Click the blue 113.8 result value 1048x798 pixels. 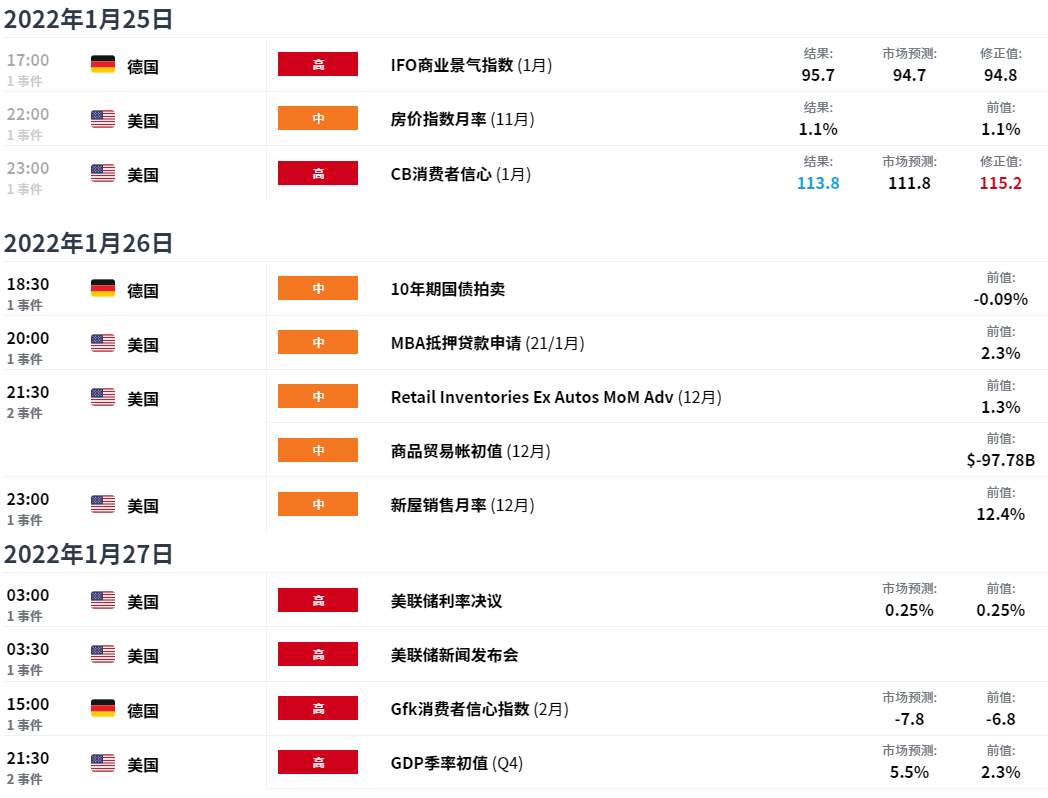coord(818,183)
